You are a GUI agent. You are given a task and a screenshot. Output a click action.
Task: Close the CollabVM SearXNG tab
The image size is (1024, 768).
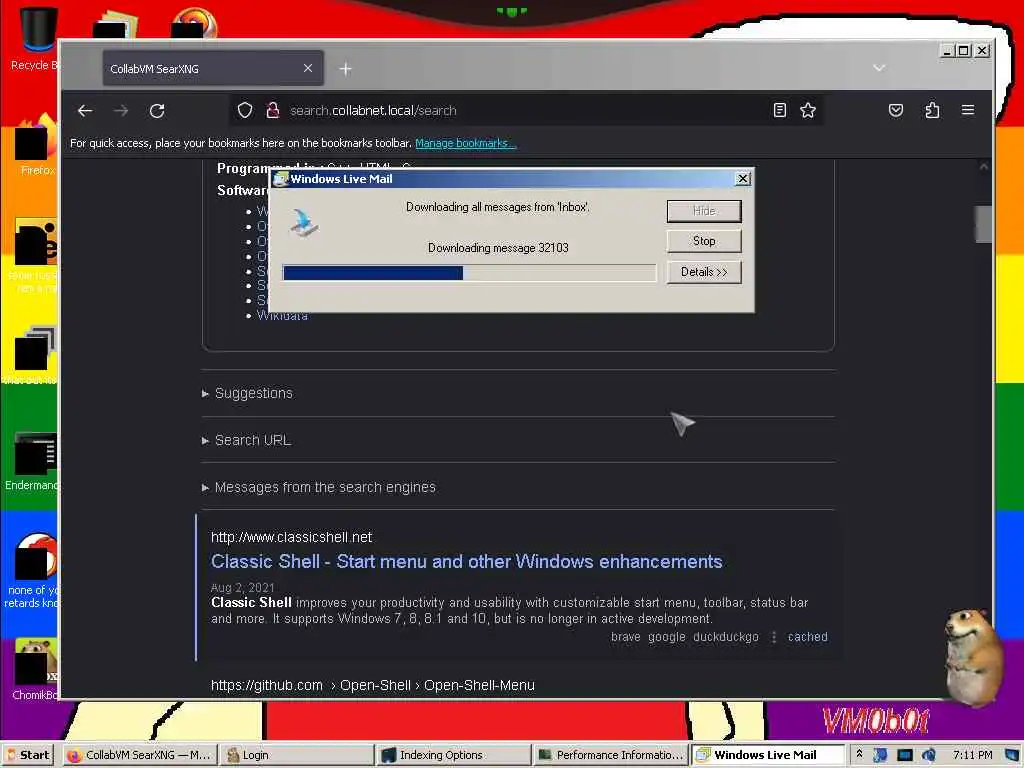click(x=308, y=68)
